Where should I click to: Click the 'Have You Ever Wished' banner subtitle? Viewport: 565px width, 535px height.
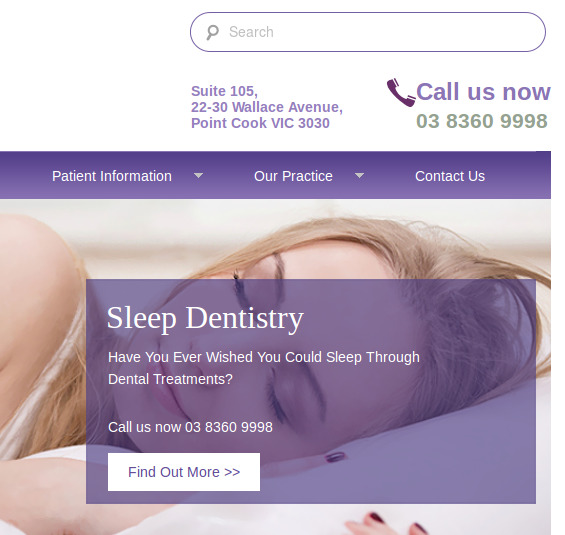[264, 368]
